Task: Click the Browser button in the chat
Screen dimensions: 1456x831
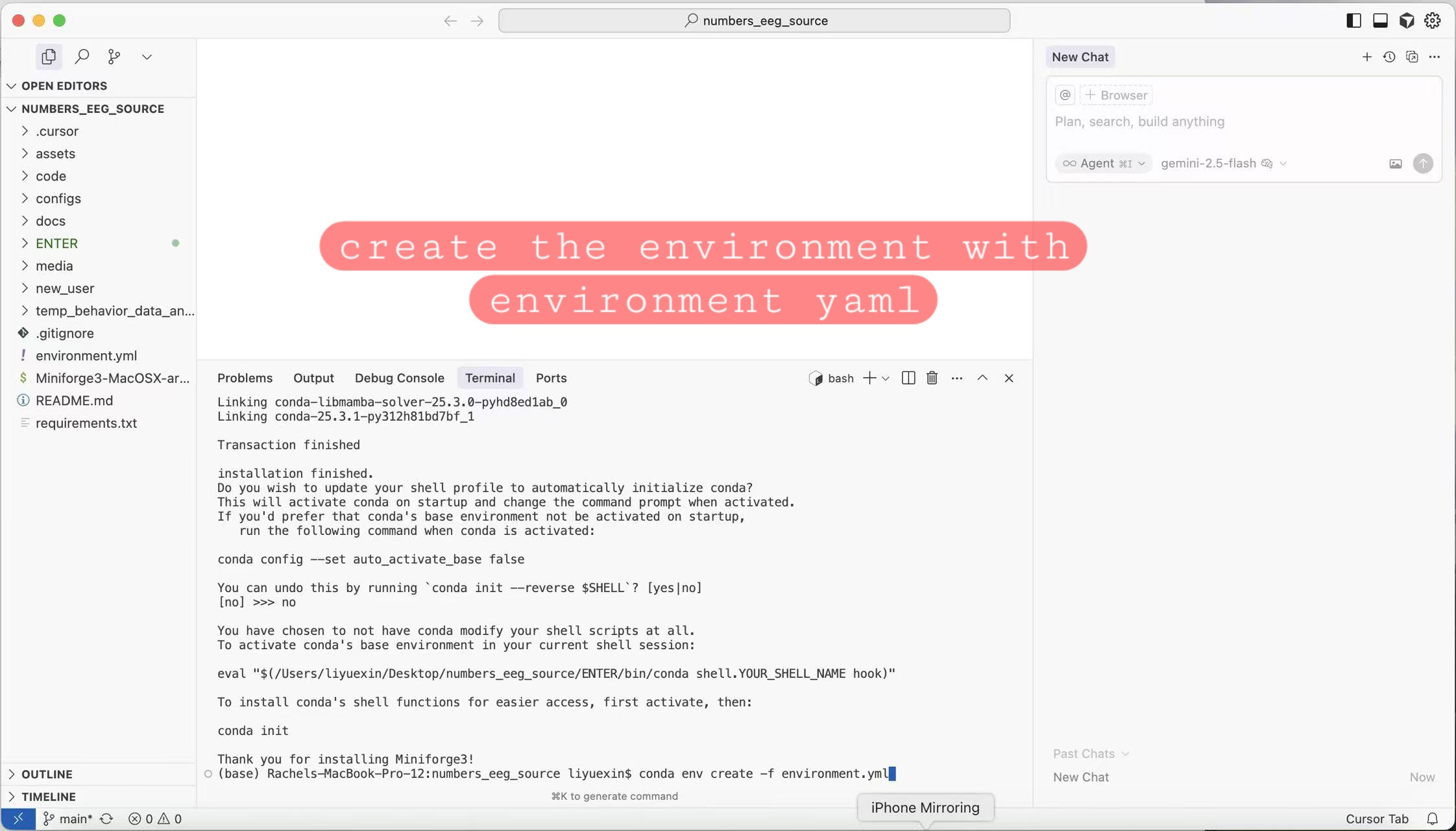Action: click(x=1116, y=95)
